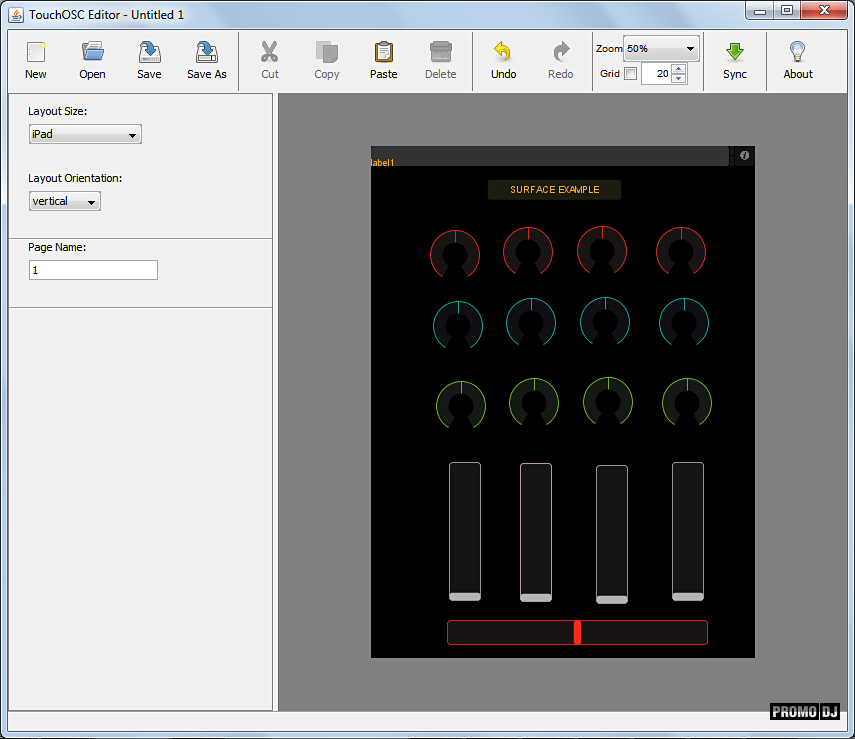The height and width of the screenshot is (739, 855).
Task: Select the Delete toolbar icon
Action: click(x=441, y=52)
